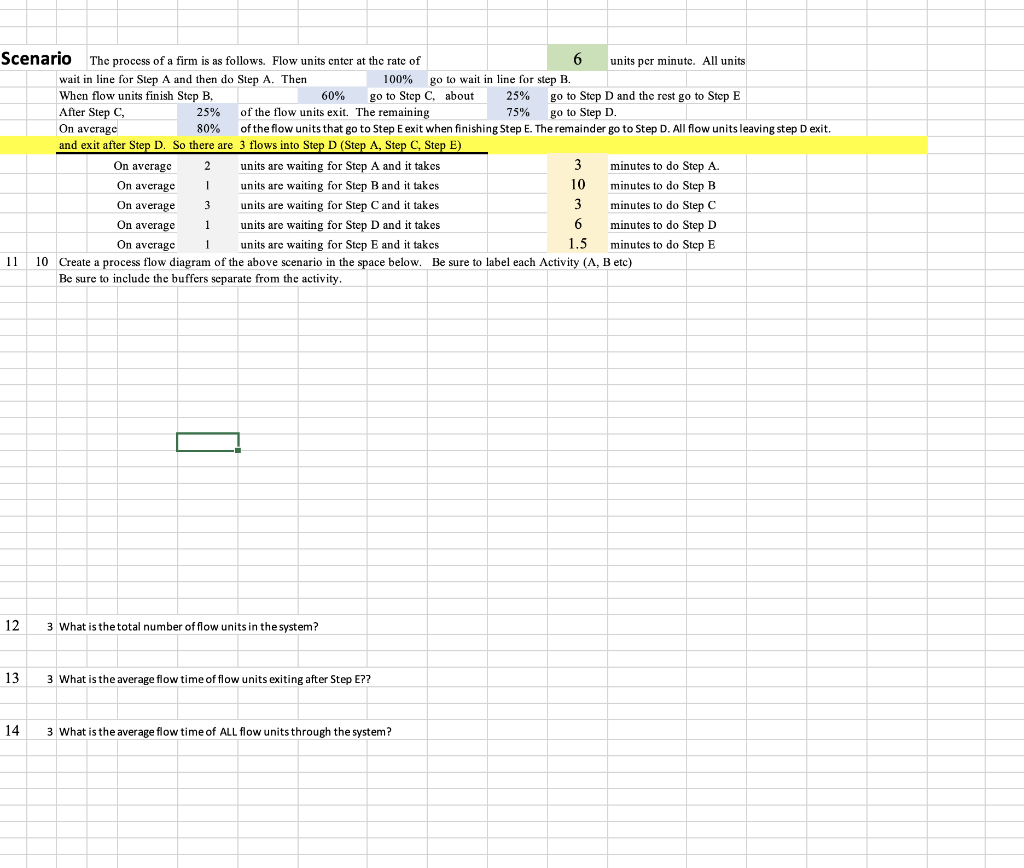Select the 'minutes to do Step E' label

point(662,244)
